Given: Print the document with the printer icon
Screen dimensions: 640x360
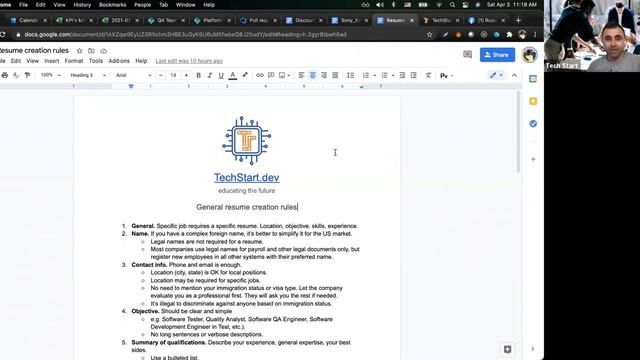Looking at the screenshot, I should (x=5, y=75).
